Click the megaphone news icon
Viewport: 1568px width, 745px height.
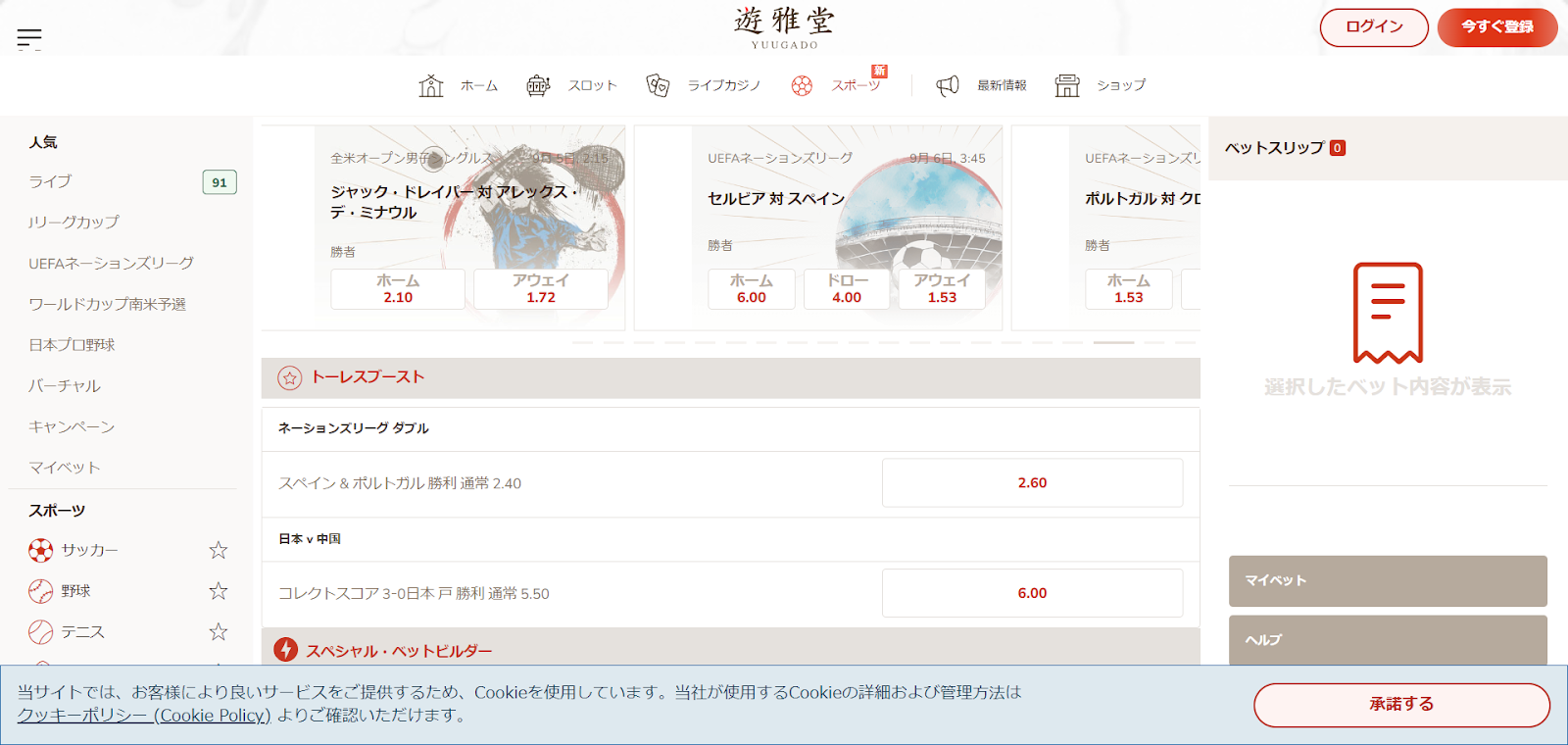coord(947,85)
